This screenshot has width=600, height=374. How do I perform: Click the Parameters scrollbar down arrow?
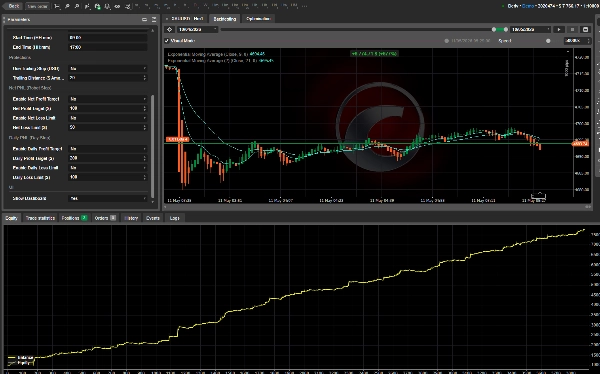pos(153,202)
